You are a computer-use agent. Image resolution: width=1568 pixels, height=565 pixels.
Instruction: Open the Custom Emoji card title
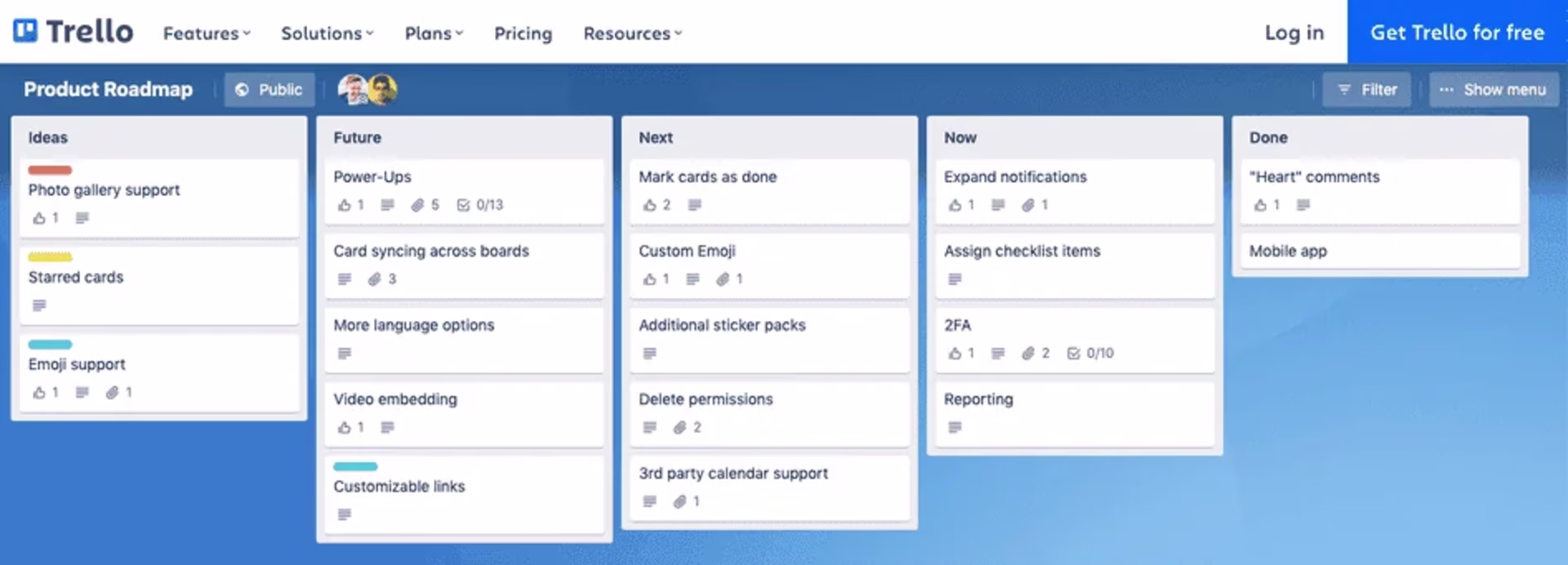687,251
